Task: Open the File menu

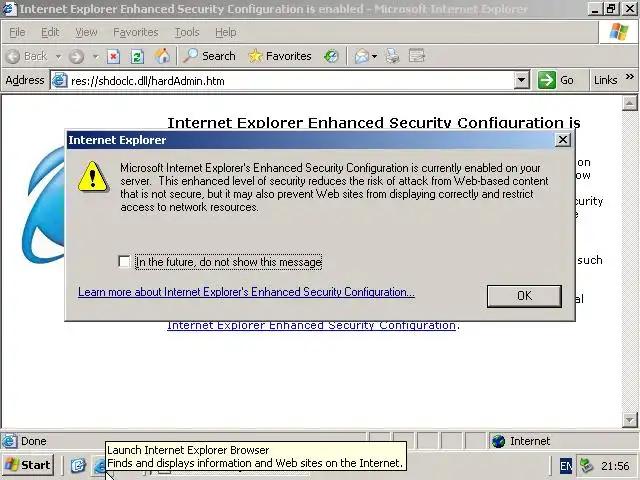Action: pyautogui.click(x=17, y=32)
